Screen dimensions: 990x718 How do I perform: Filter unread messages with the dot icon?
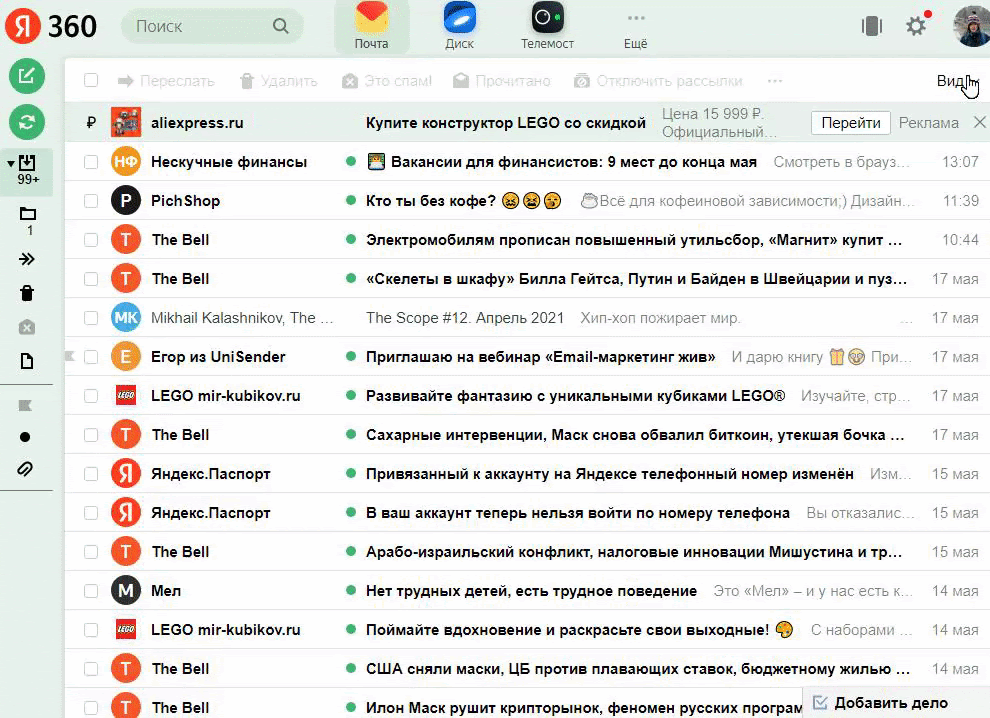25,437
